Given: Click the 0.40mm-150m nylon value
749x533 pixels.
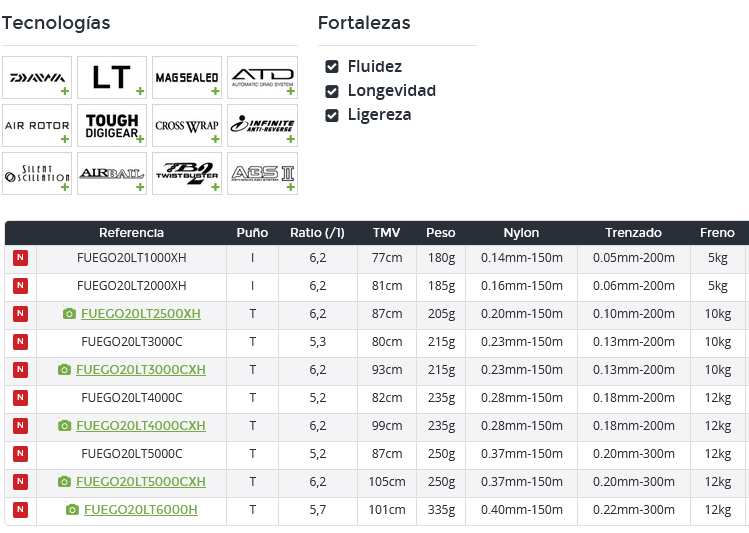Looking at the screenshot, I should tap(522, 510).
